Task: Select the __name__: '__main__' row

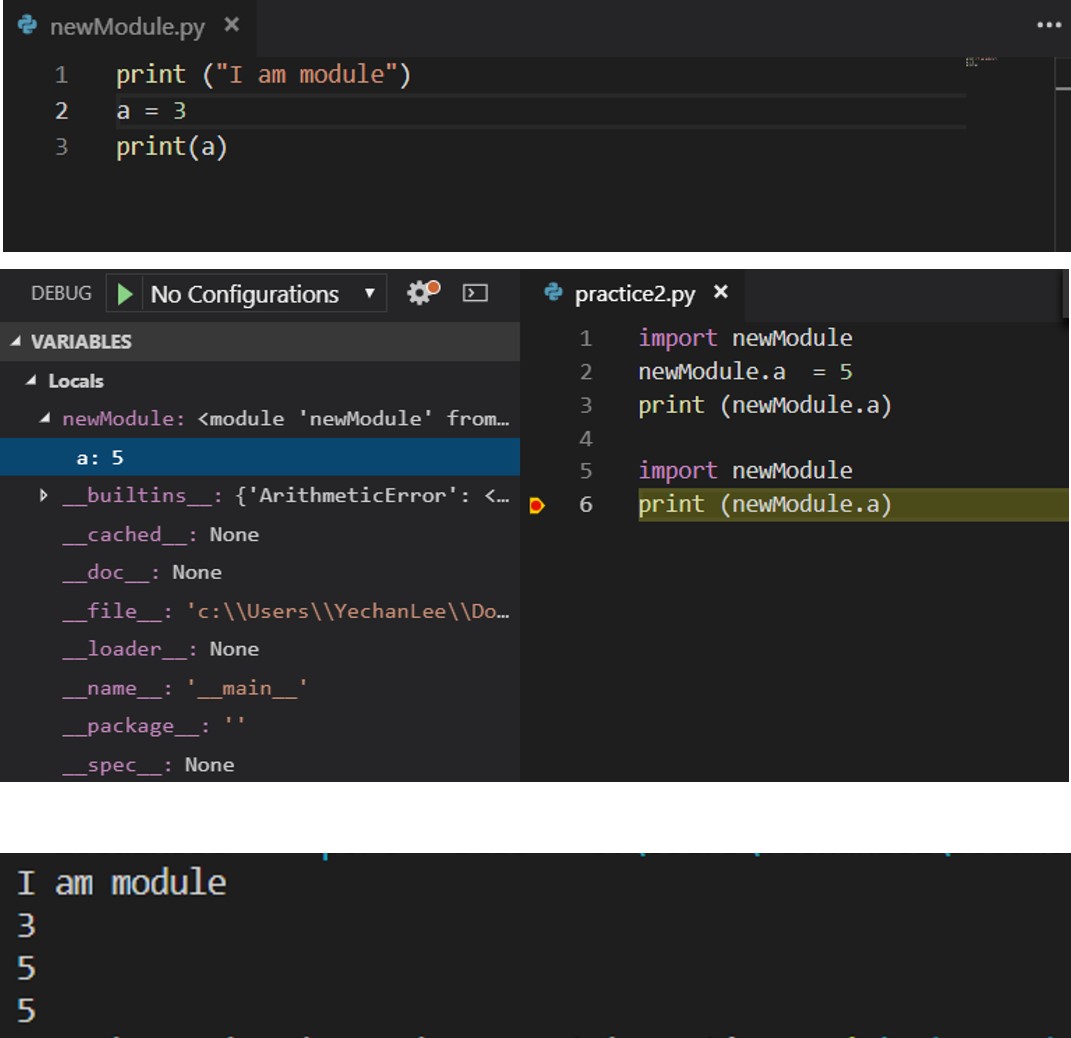Action: click(x=260, y=688)
